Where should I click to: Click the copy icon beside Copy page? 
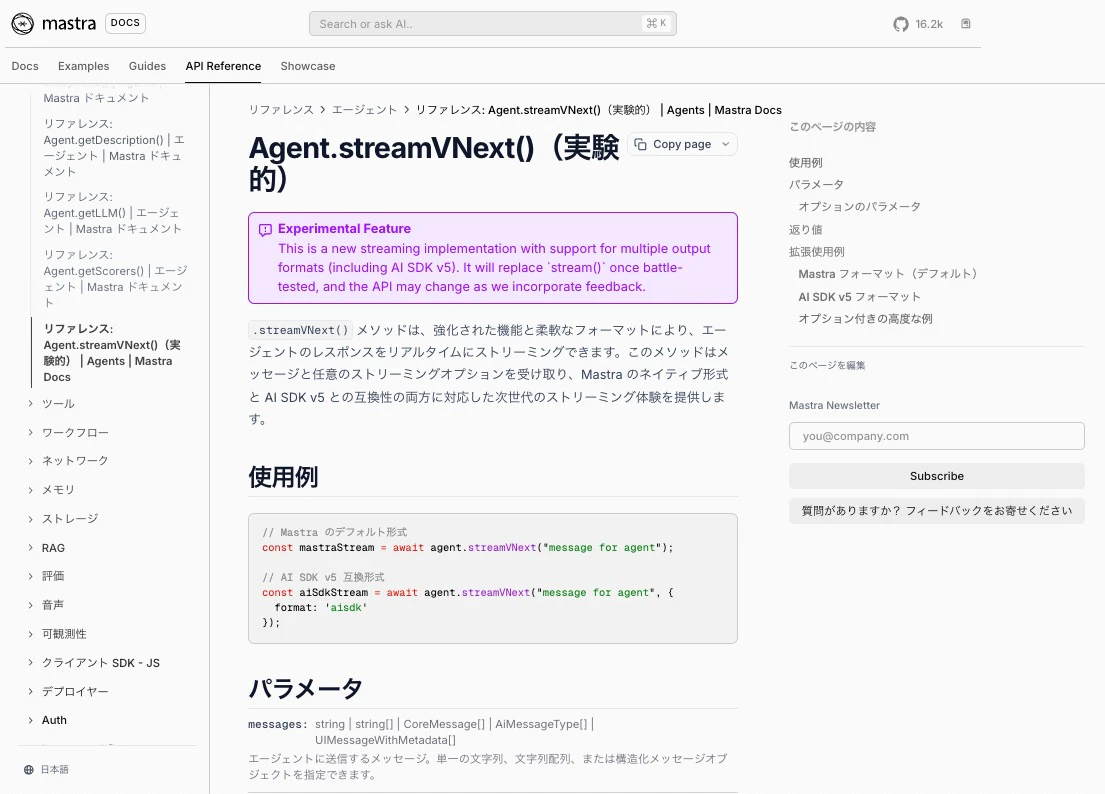(640, 144)
